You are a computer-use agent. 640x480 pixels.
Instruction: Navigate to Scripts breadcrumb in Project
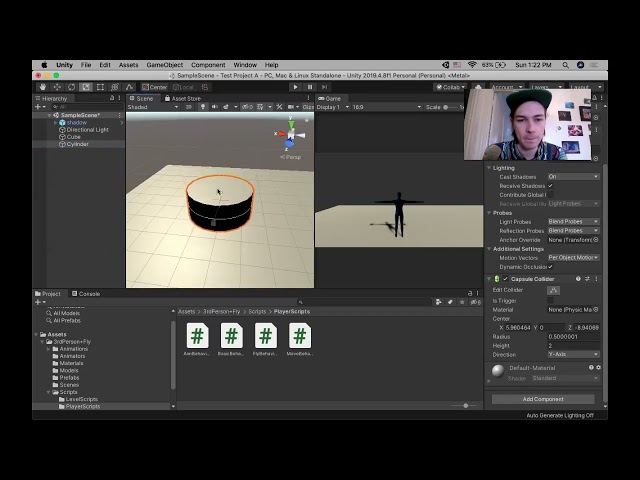(x=257, y=311)
